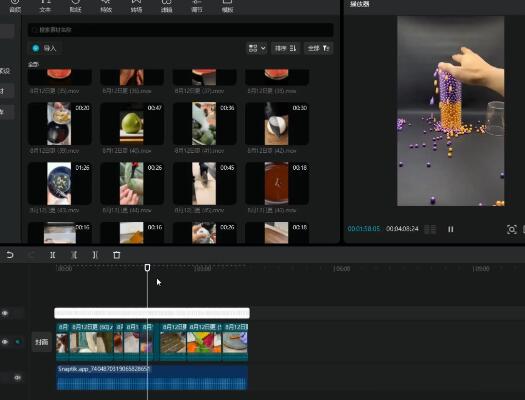Click the vertical video preview in player
The height and width of the screenshot is (400, 525).
coord(450,111)
